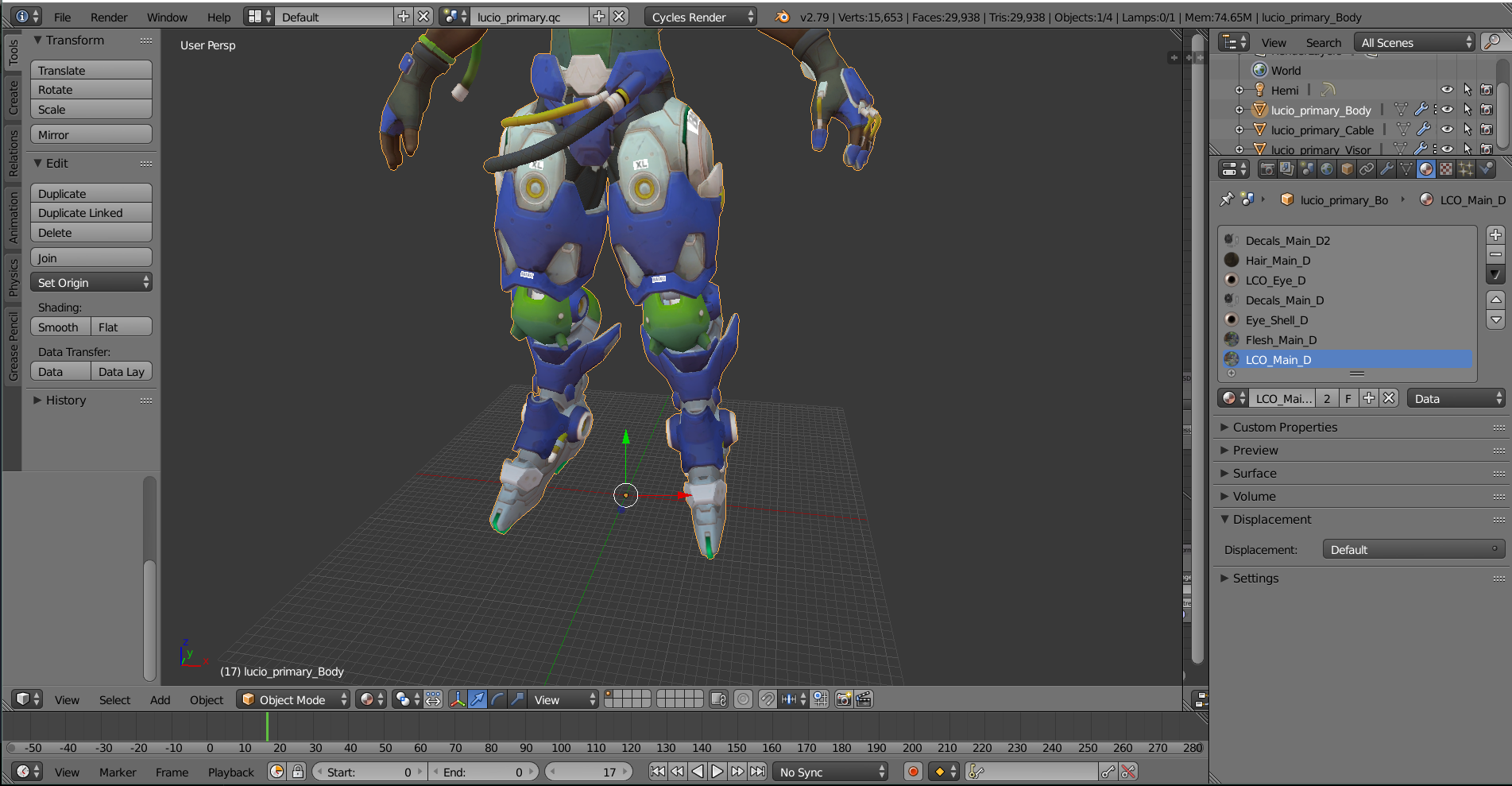Open the Help menu
1512x786 pixels.
[218, 17]
